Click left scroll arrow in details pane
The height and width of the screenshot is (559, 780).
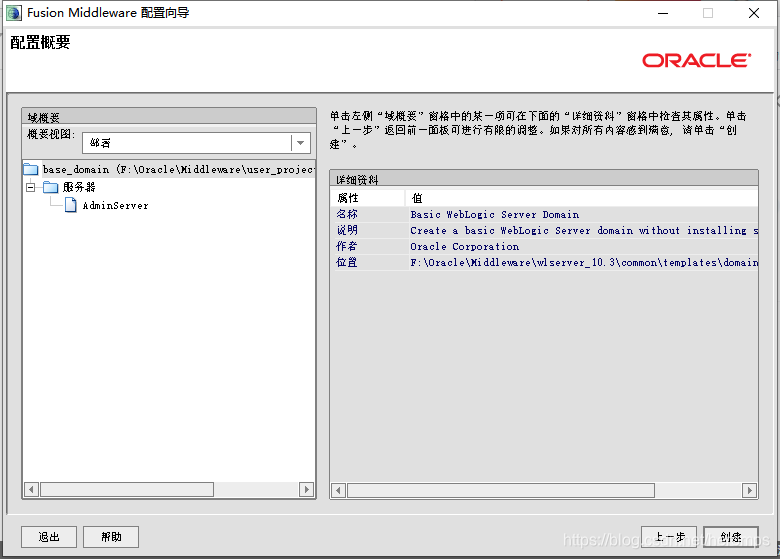pyautogui.click(x=338, y=491)
